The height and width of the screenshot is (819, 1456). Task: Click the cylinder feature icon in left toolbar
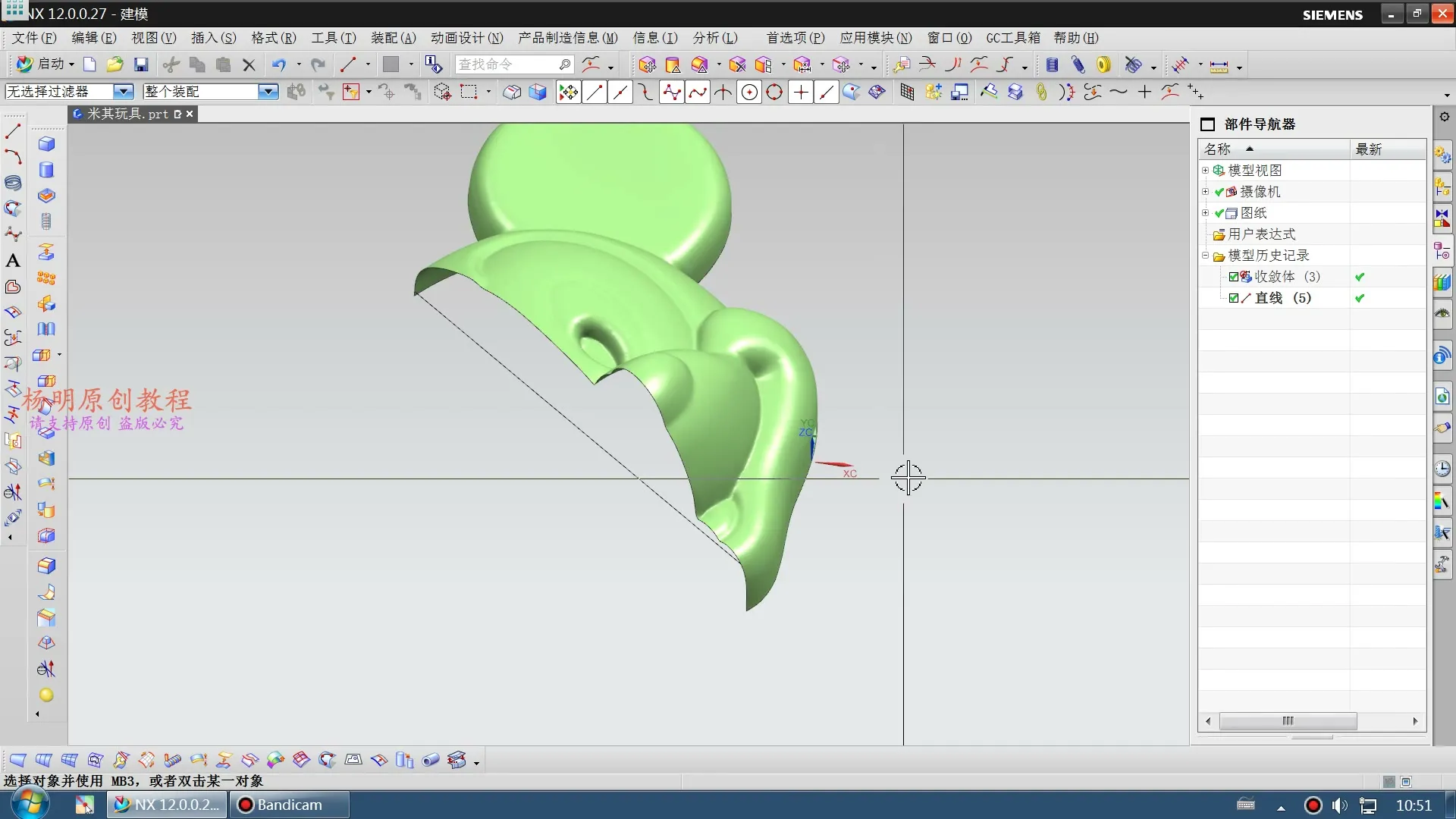pos(46,170)
